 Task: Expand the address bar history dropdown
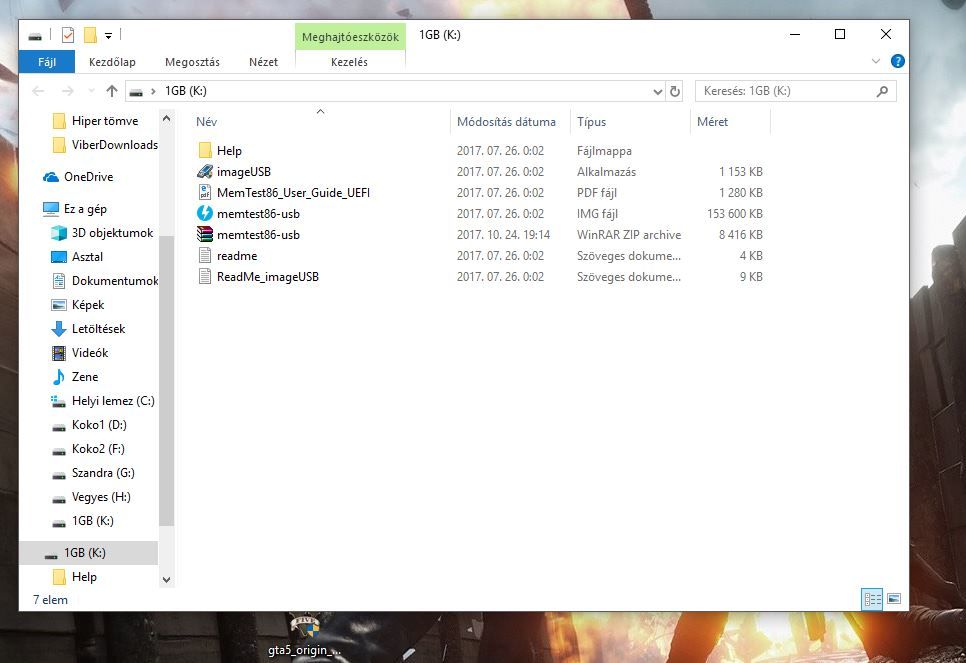657,91
